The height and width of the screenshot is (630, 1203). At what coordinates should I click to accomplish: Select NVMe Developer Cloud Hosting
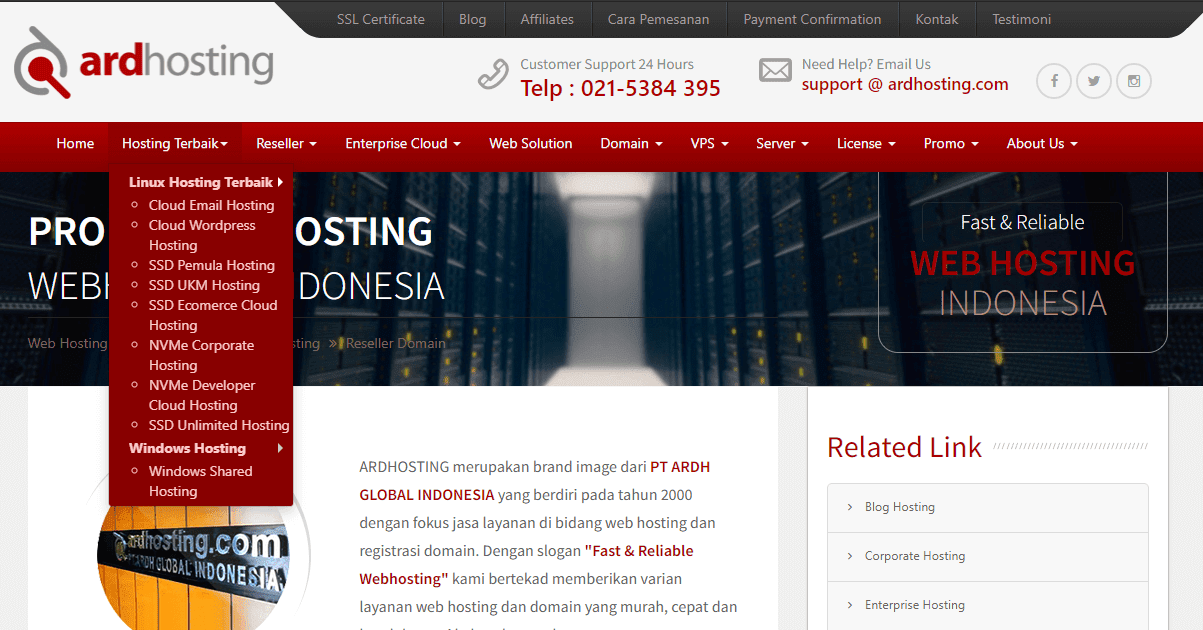click(202, 395)
